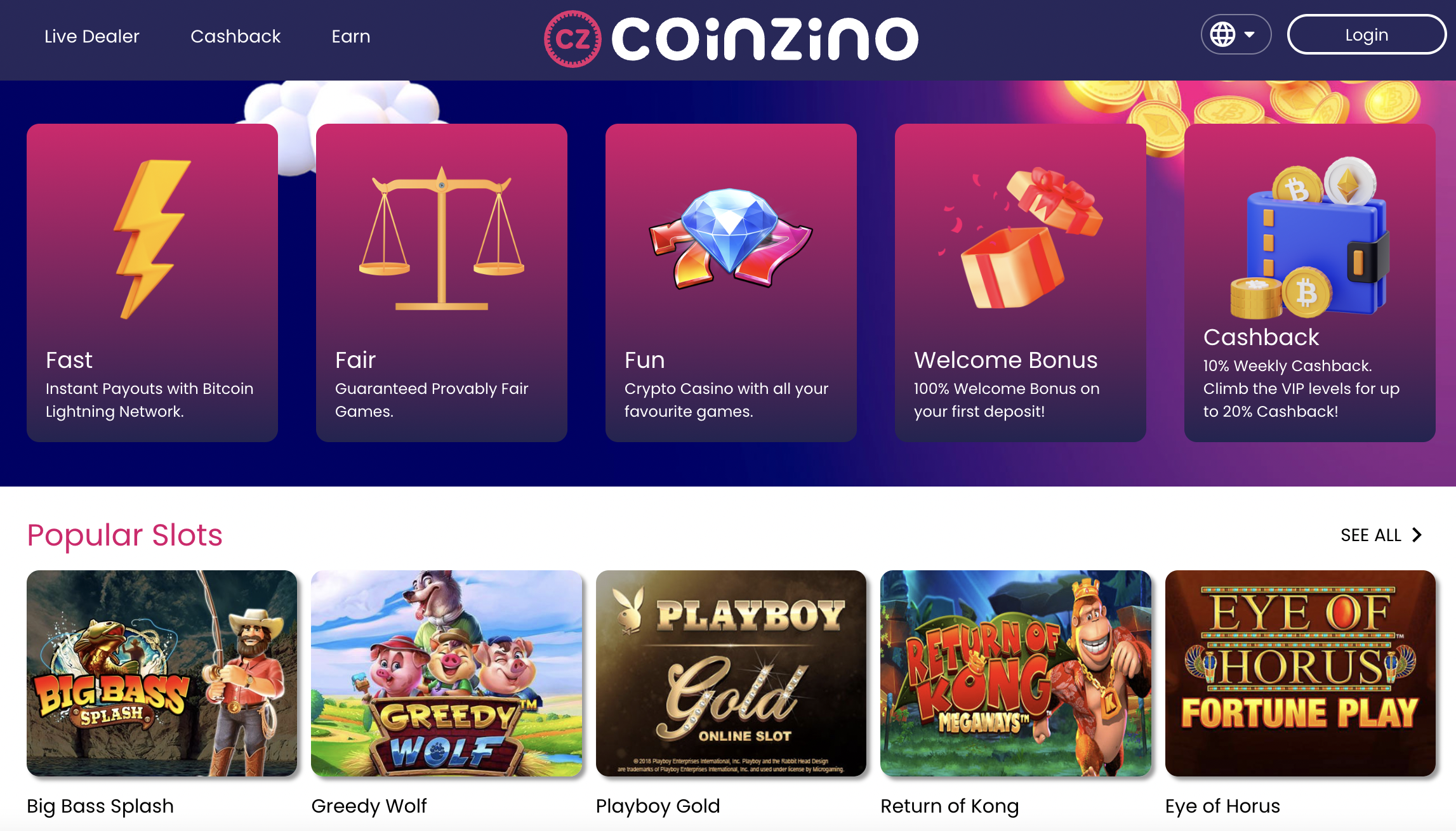Click the Coinzino wordmark in header
Image resolution: width=1456 pixels, height=831 pixels.
[x=765, y=39]
